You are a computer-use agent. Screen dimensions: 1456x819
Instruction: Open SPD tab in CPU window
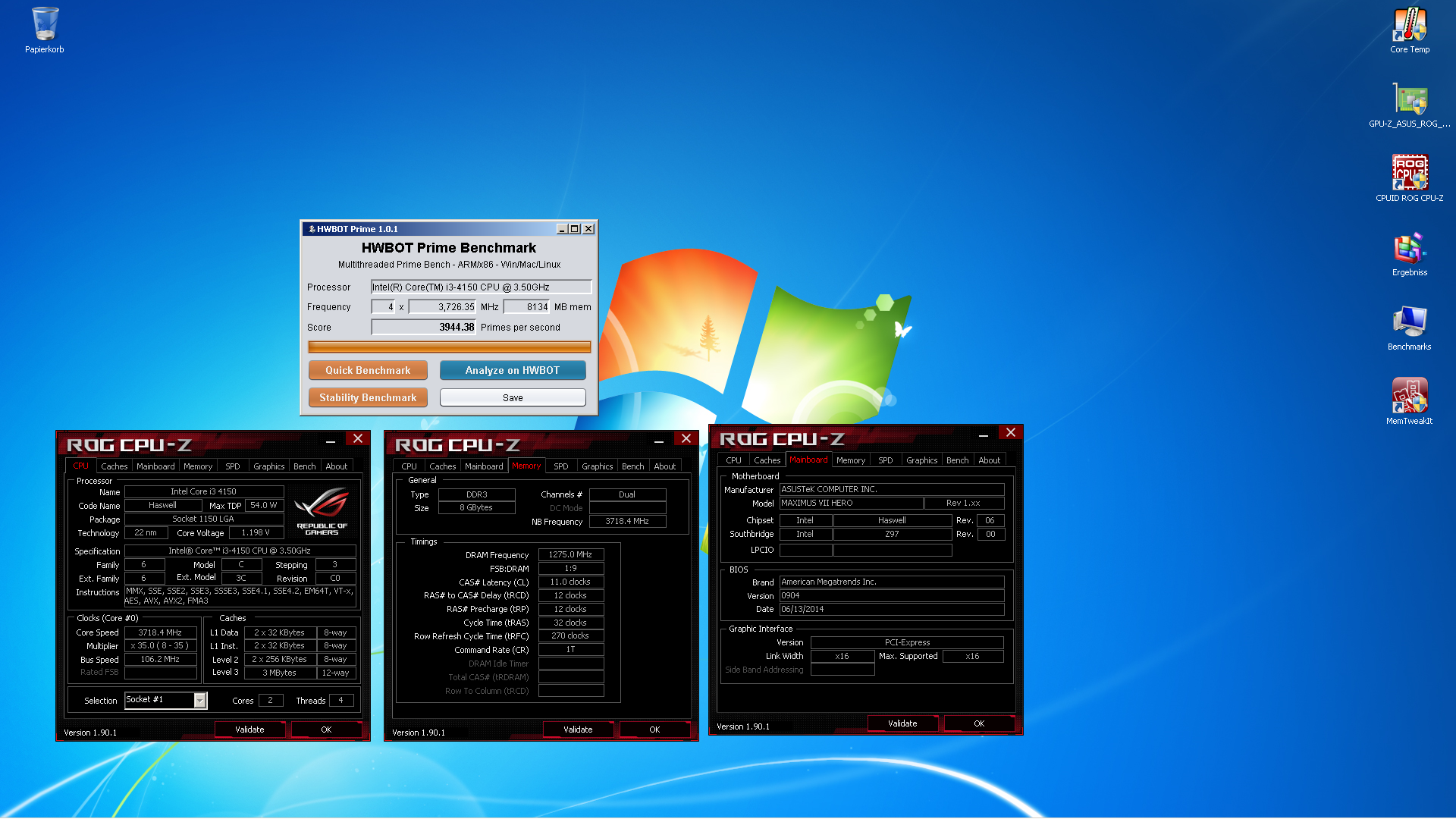233,466
